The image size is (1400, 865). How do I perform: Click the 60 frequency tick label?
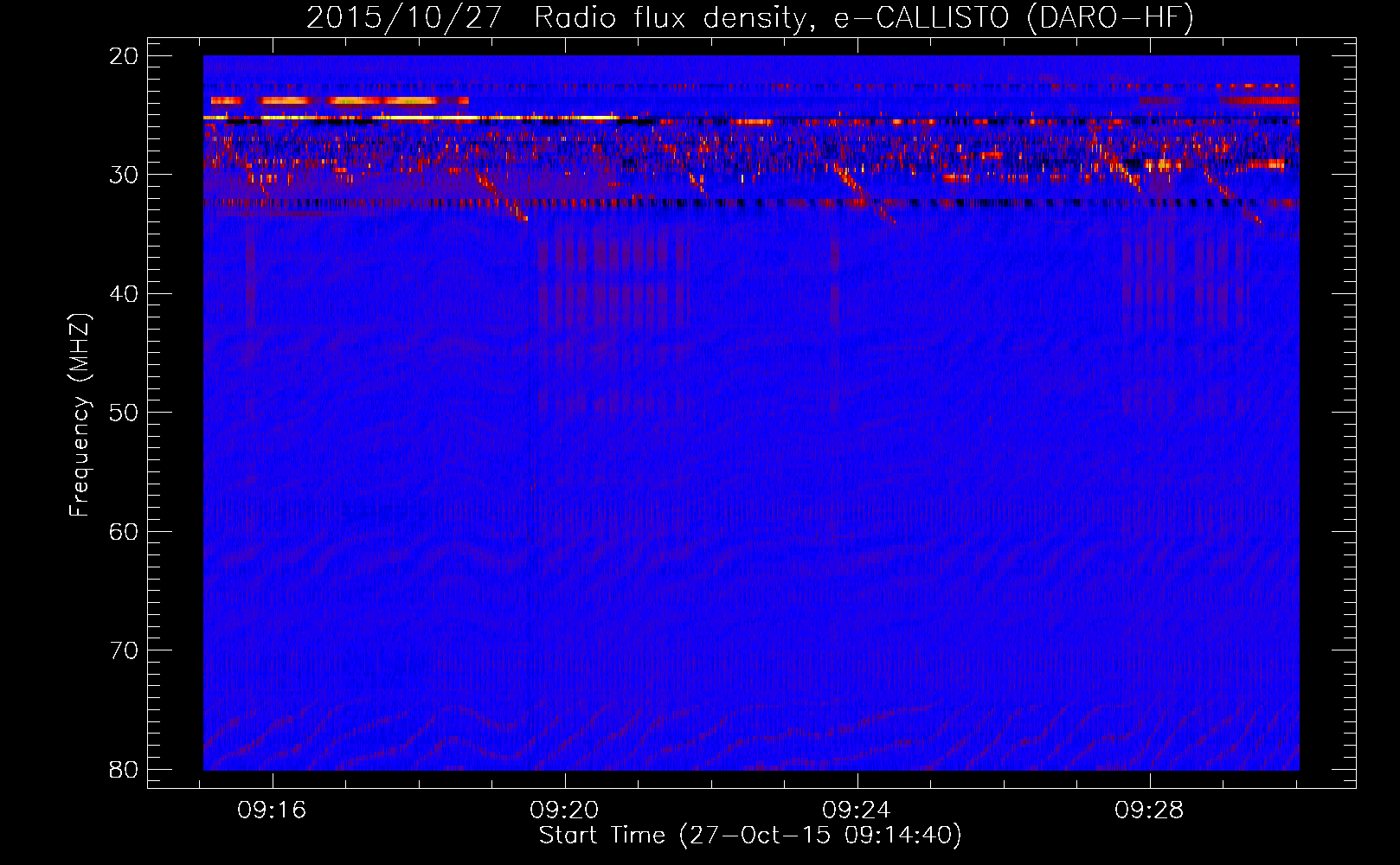[x=125, y=531]
